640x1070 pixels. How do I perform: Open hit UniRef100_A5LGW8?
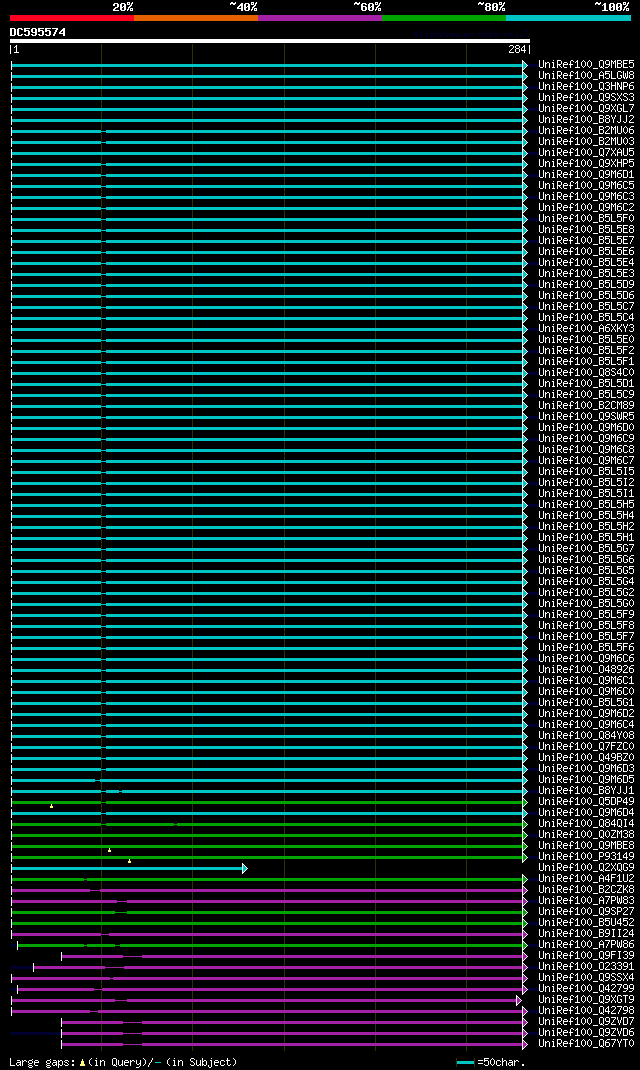coord(586,76)
